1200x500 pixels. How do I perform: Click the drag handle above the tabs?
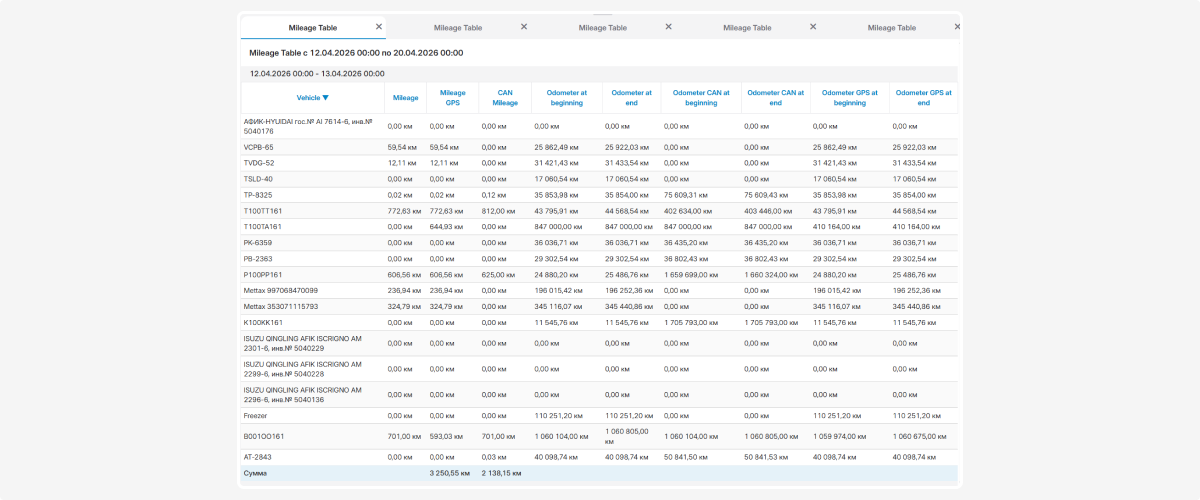(600, 14)
